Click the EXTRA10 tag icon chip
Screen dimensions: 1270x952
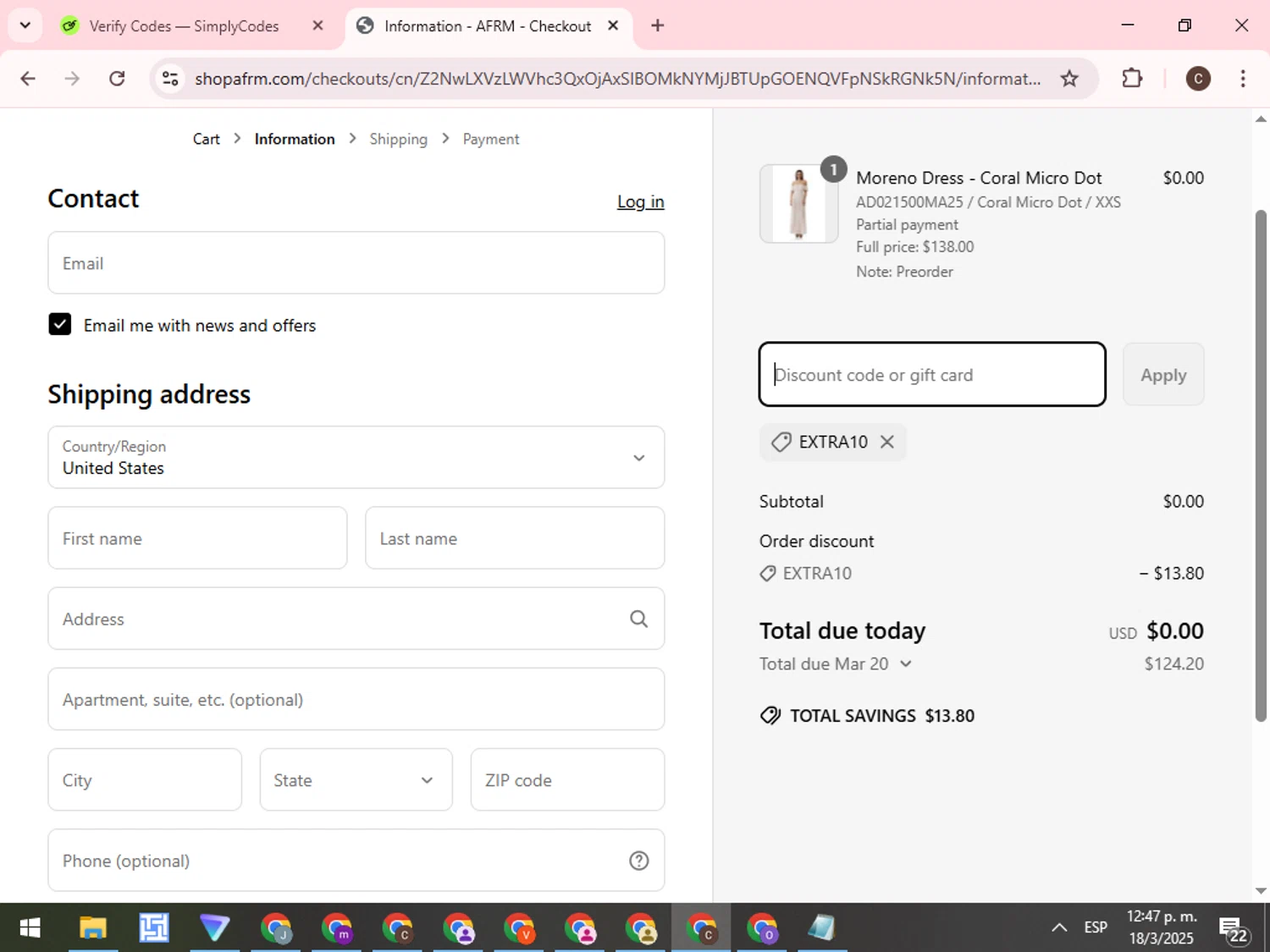click(781, 442)
